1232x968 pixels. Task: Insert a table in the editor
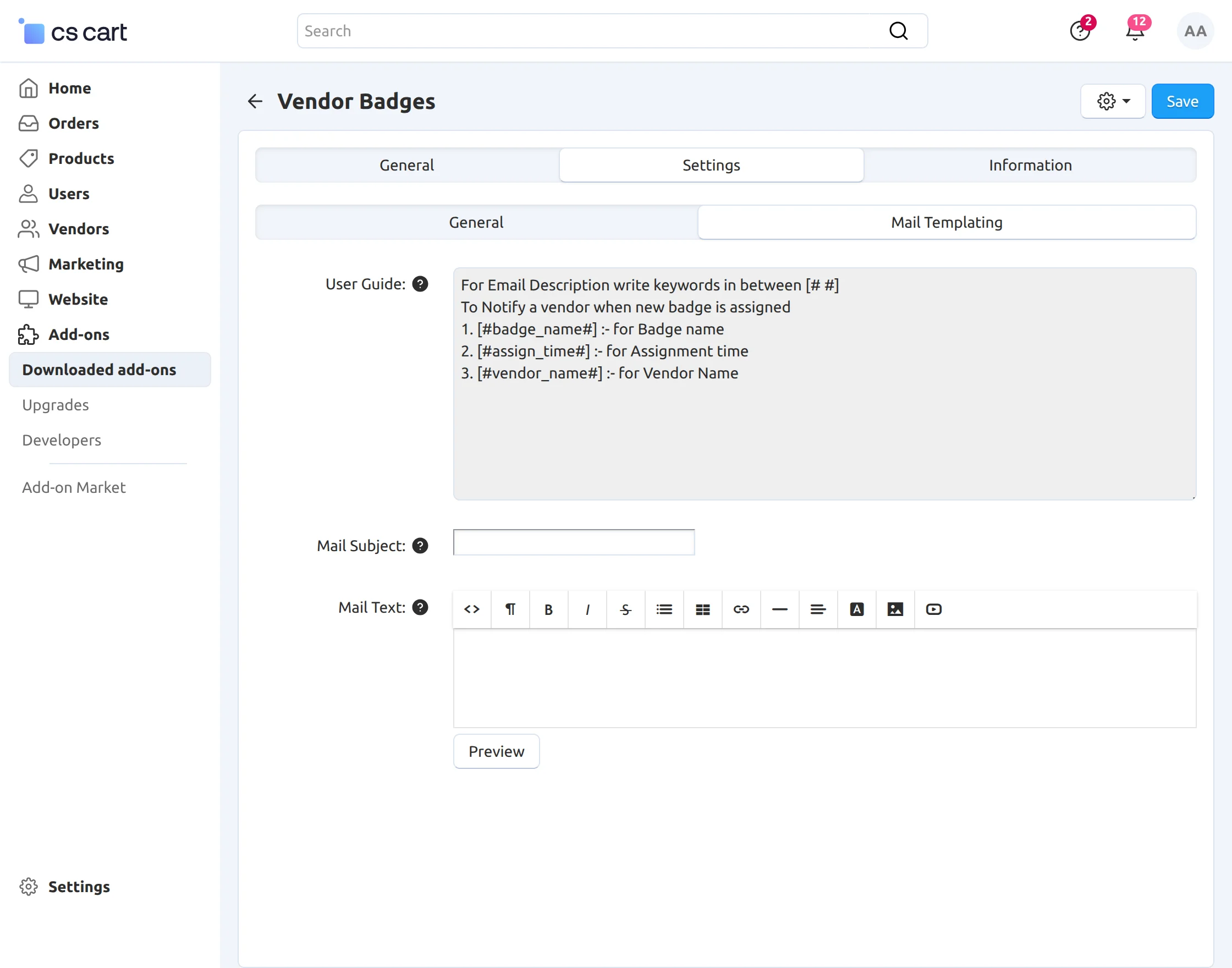703,609
